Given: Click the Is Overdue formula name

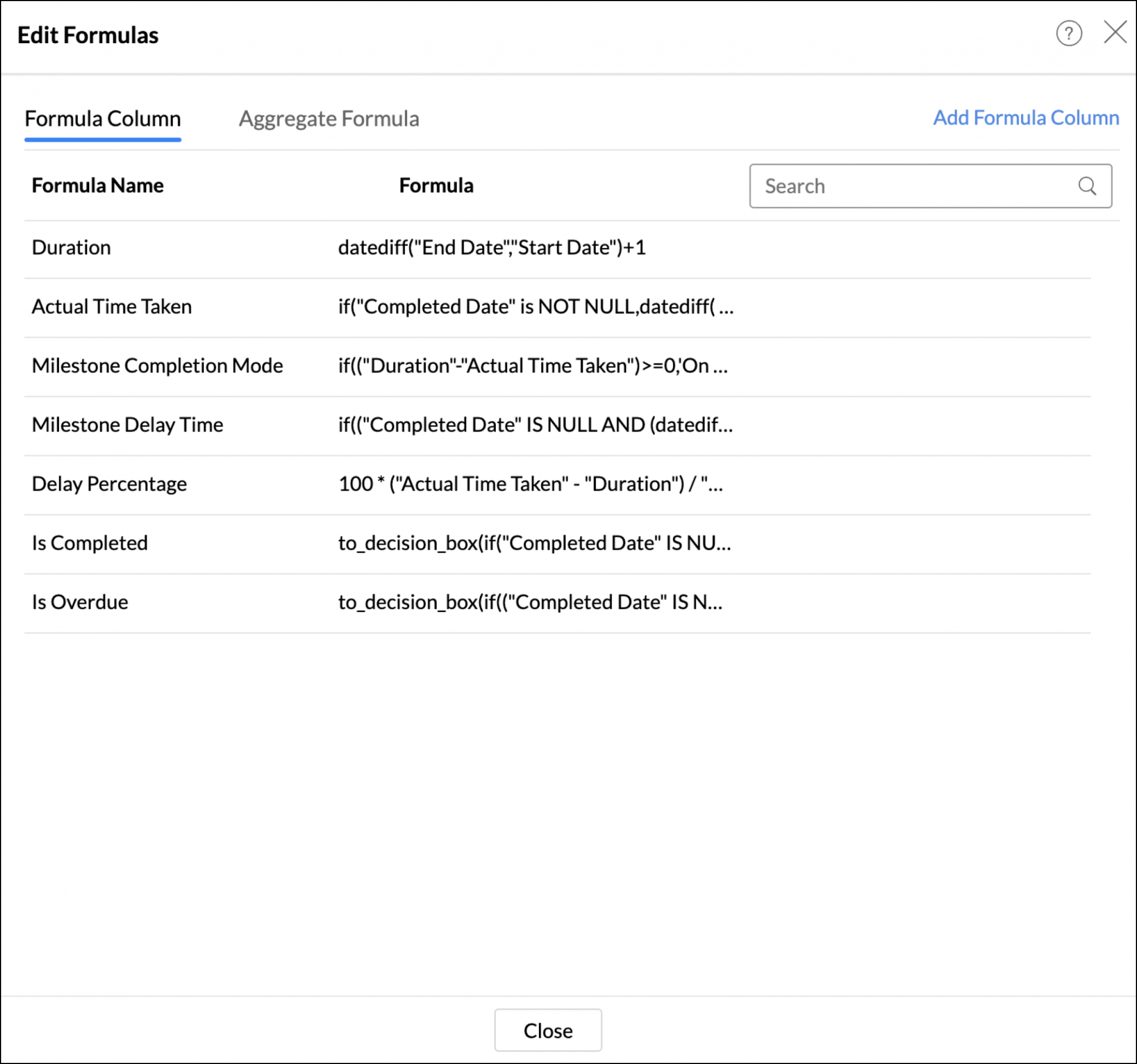Looking at the screenshot, I should (x=80, y=602).
